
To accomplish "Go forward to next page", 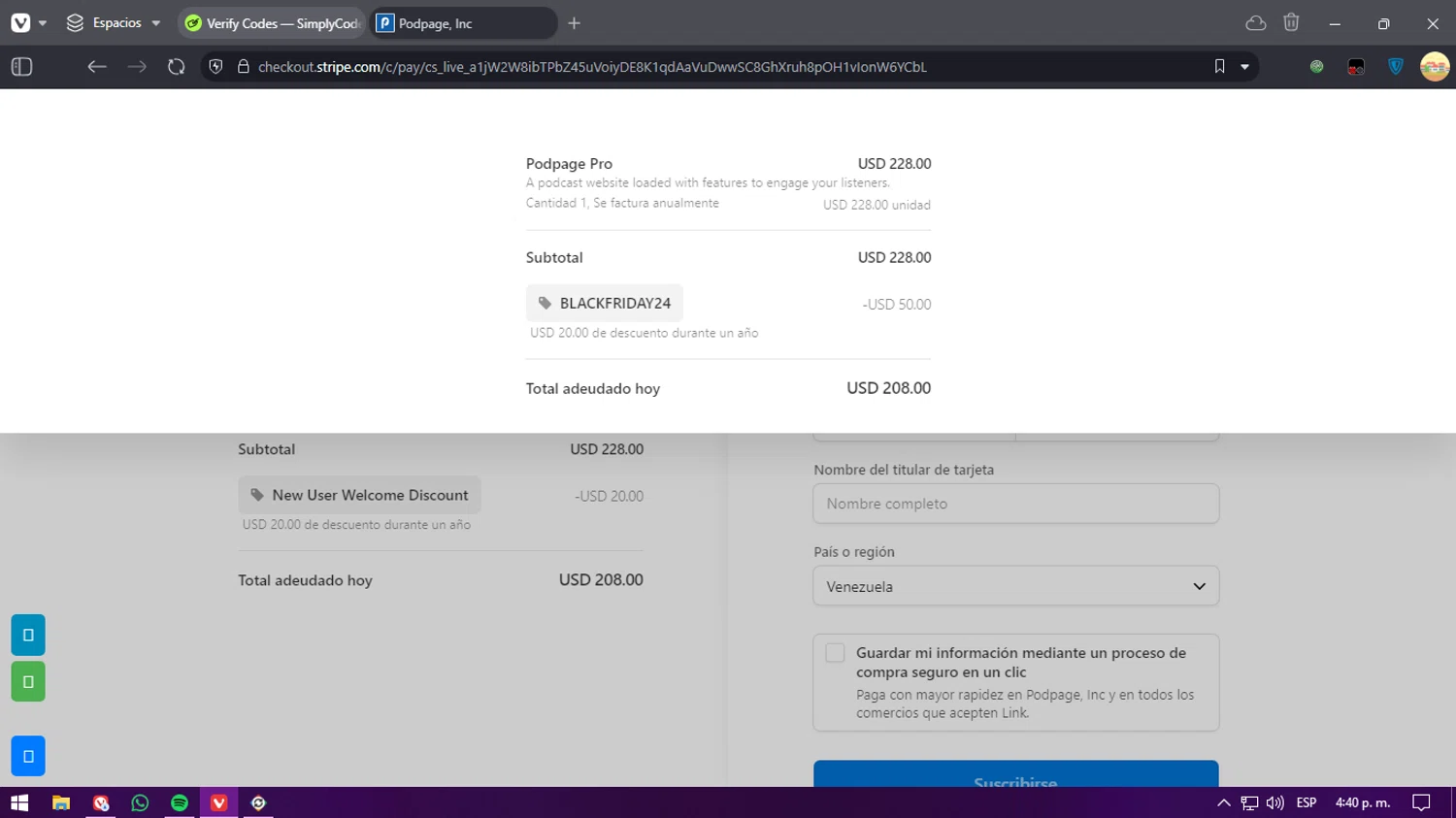I will [x=137, y=67].
